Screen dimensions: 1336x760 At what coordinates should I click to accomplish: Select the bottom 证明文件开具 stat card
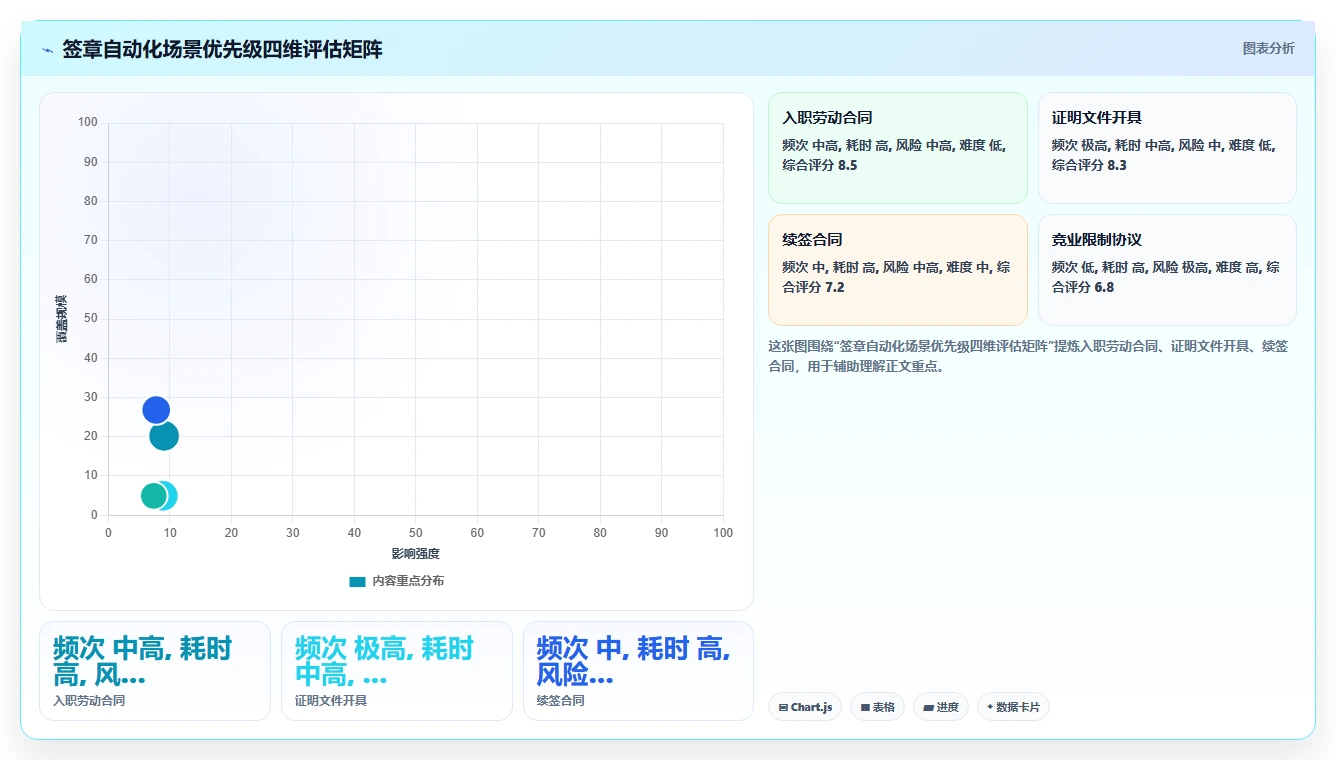coord(397,671)
